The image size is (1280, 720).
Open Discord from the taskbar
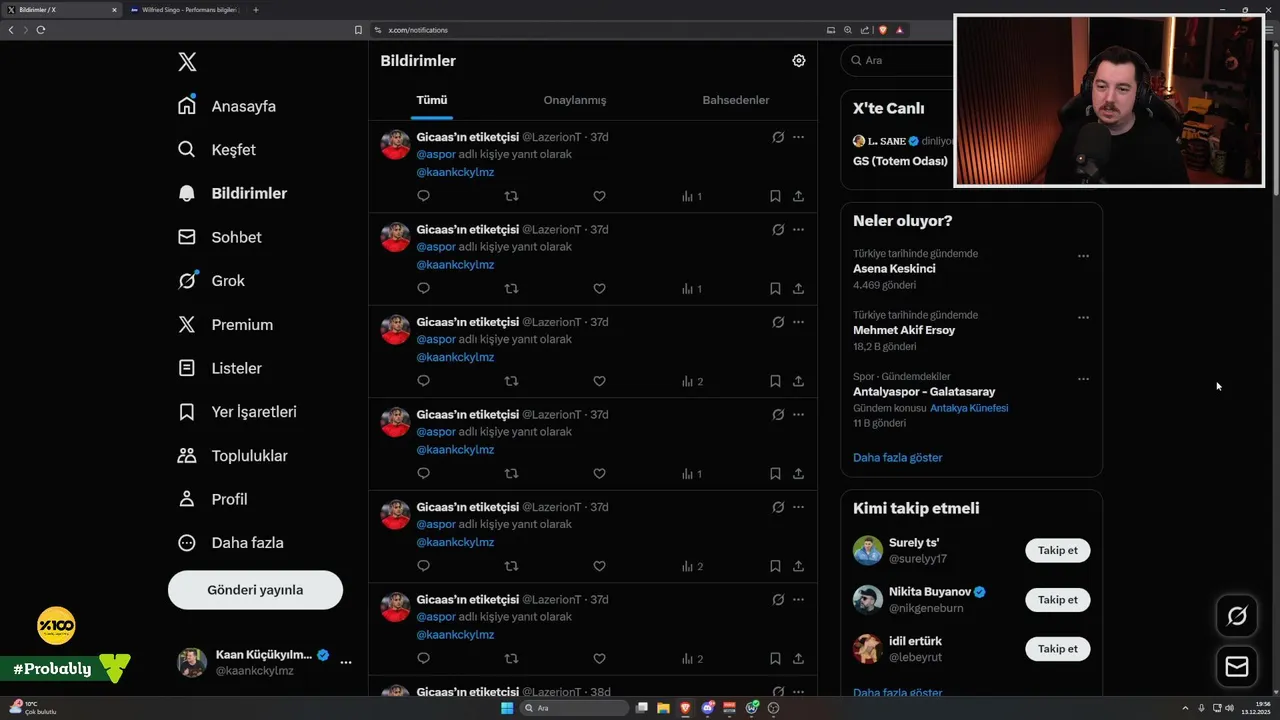tap(708, 708)
